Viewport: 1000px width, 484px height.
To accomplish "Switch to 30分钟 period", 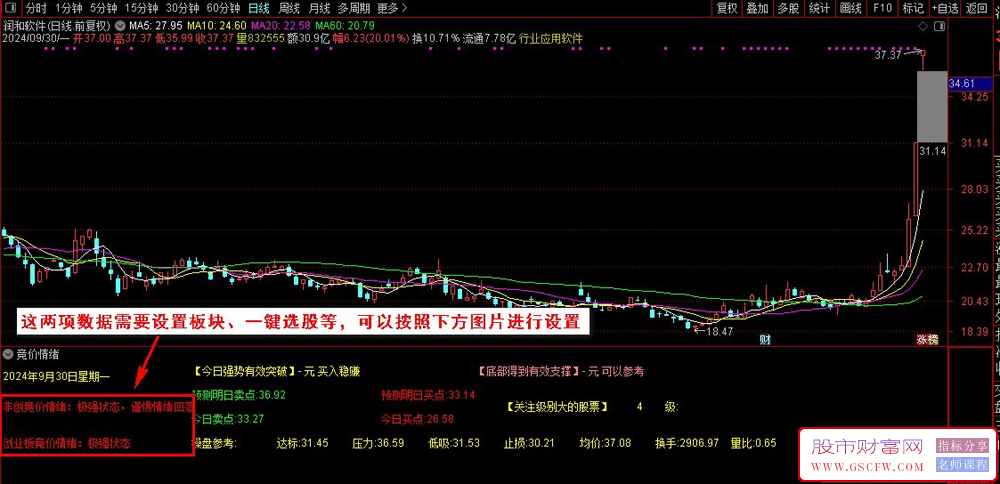I will click(x=182, y=8).
